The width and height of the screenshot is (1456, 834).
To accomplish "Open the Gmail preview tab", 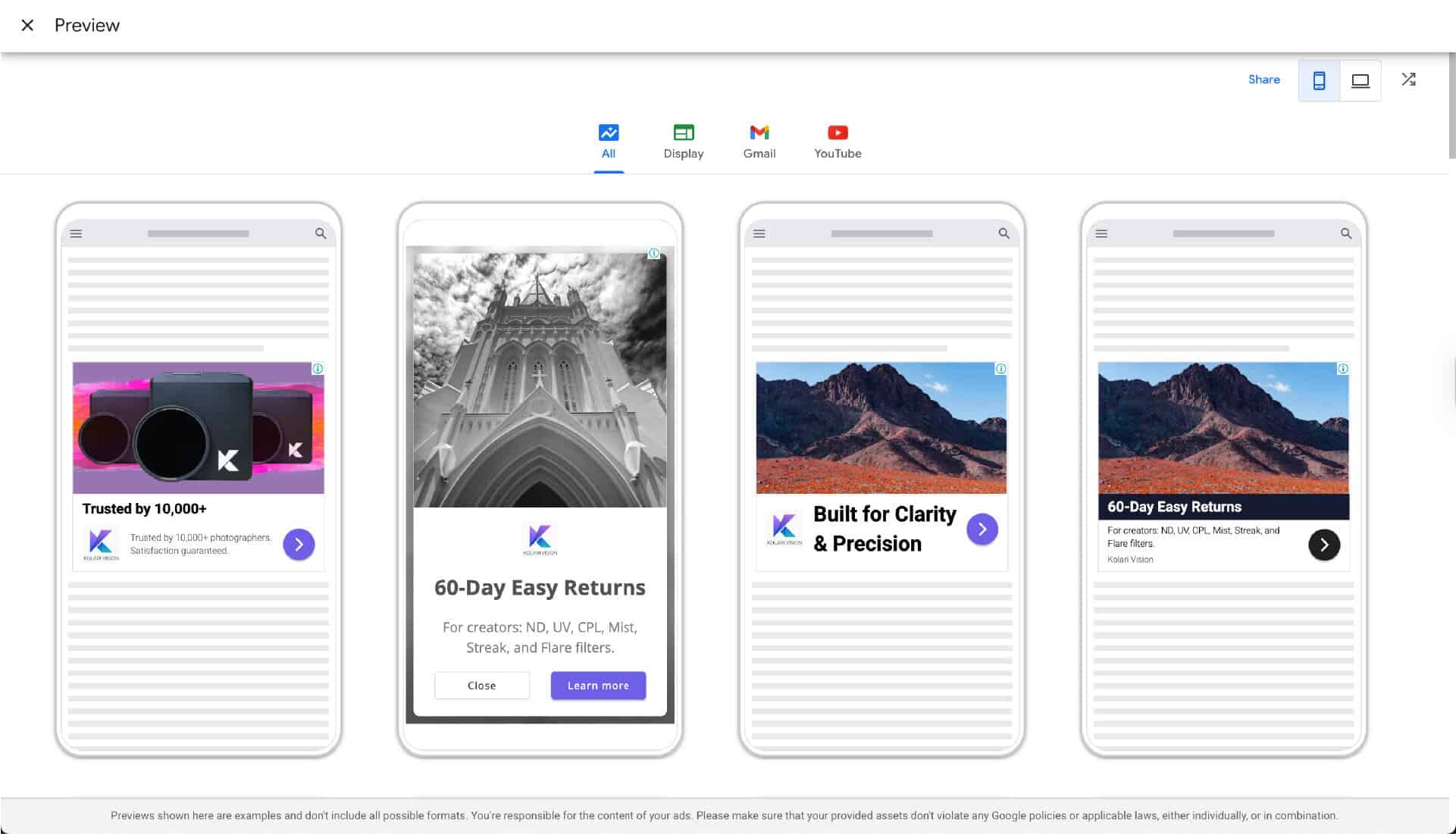I will point(759,142).
